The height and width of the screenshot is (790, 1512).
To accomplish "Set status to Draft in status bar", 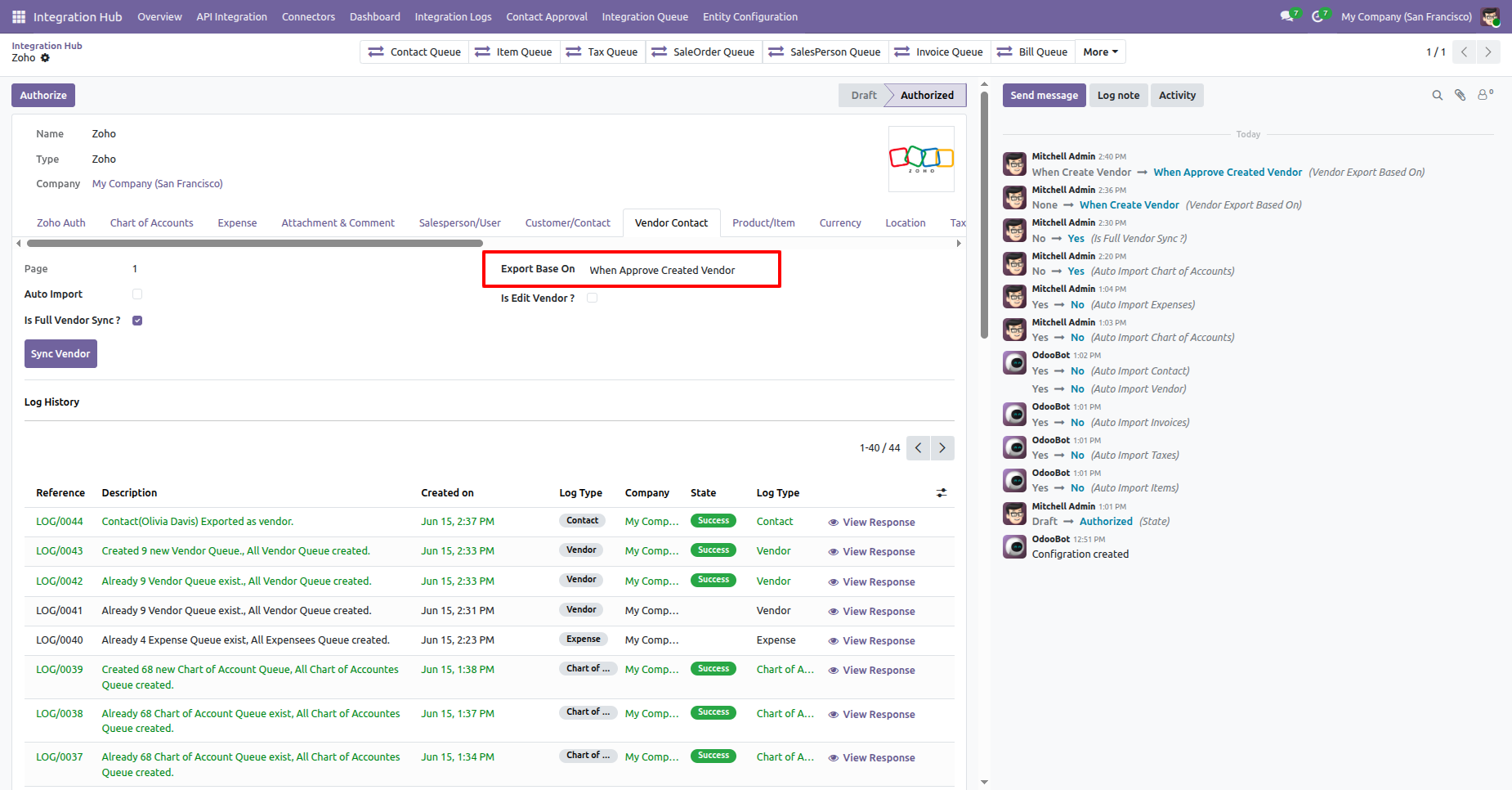I will coord(864,96).
